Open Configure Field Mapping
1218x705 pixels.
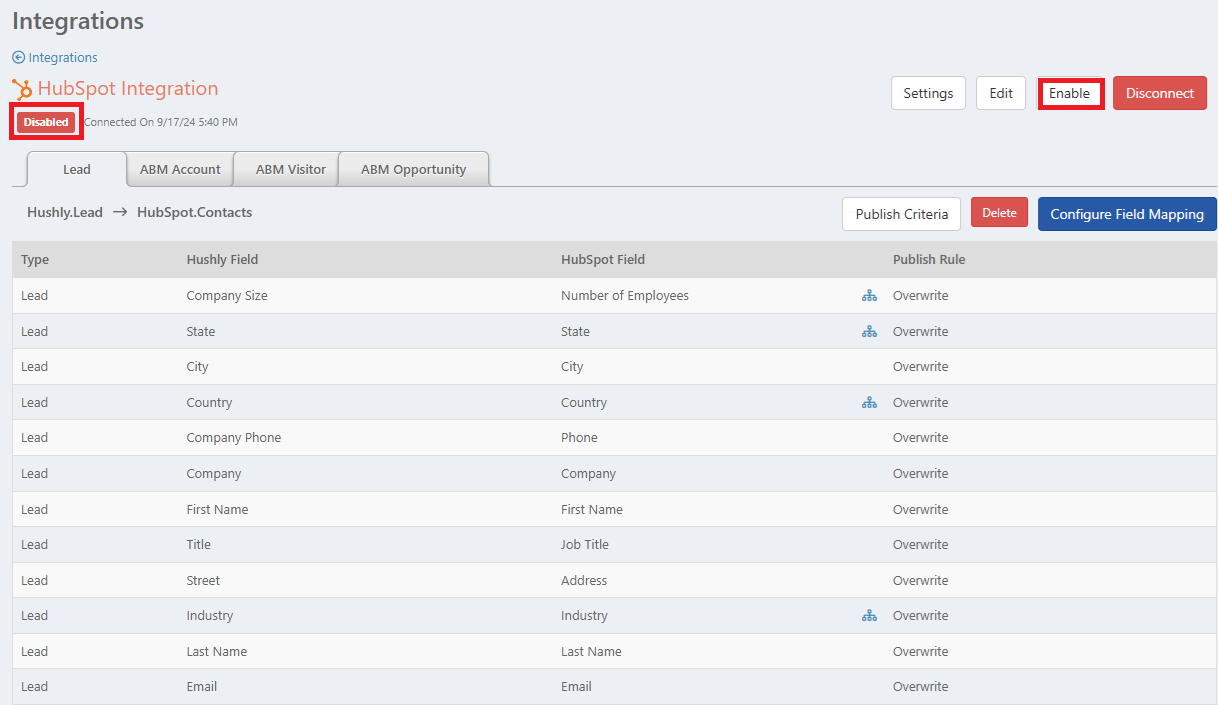click(1127, 214)
